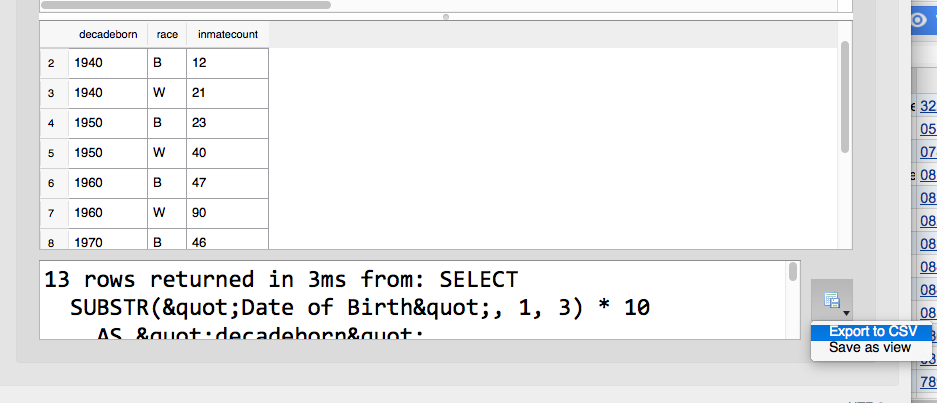The width and height of the screenshot is (937, 403).
Task: Select the cell with inmatecount 90
Action: click(228, 213)
